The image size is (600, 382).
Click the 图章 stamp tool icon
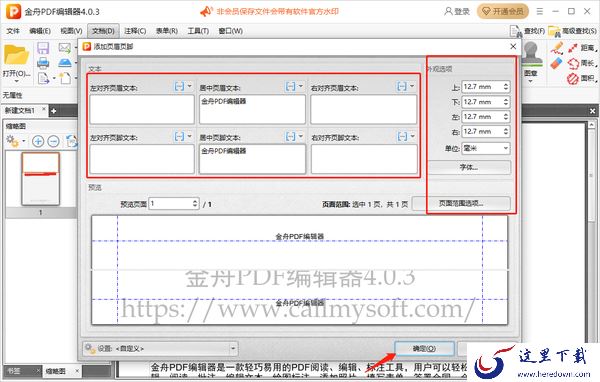coord(532,55)
